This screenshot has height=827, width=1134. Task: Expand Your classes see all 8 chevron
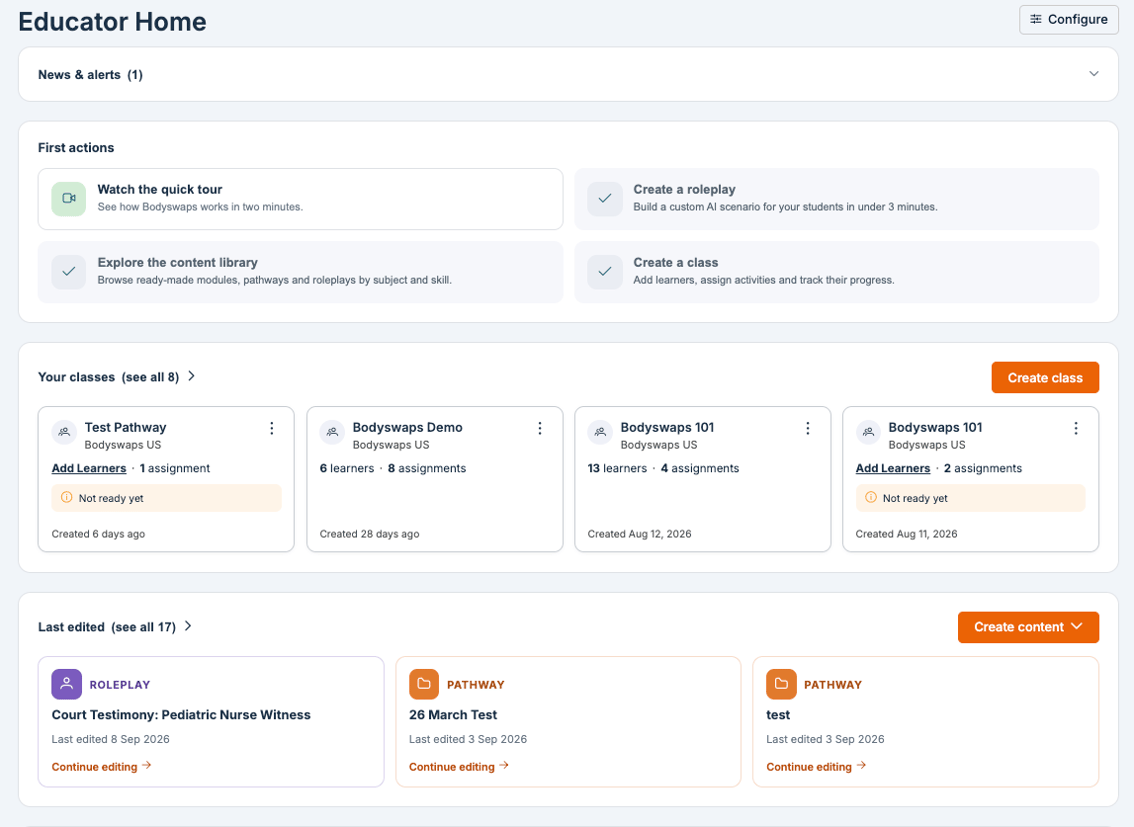[192, 376]
